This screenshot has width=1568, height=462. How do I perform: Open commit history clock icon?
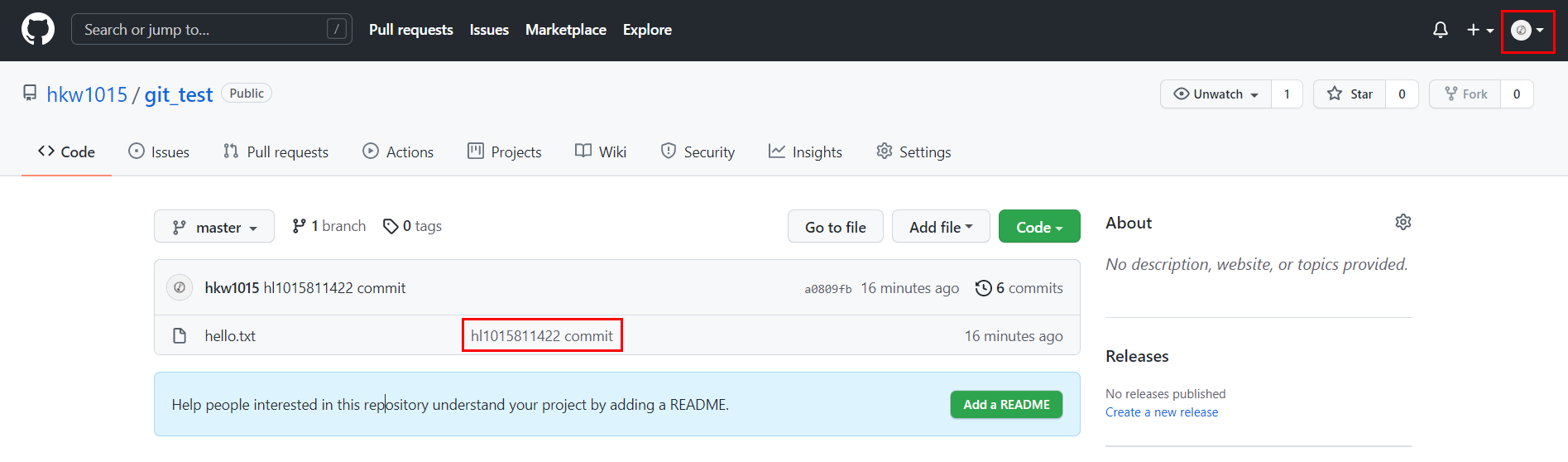click(983, 287)
